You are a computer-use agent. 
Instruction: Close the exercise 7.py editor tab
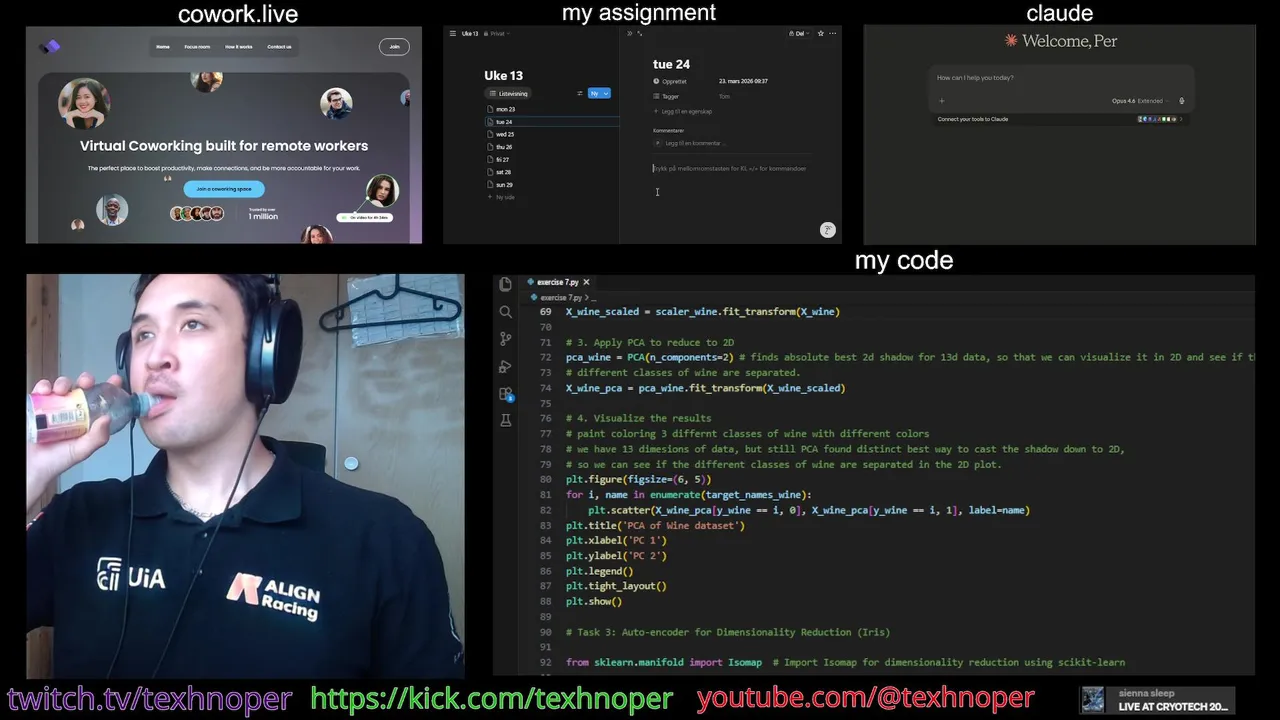click(586, 282)
